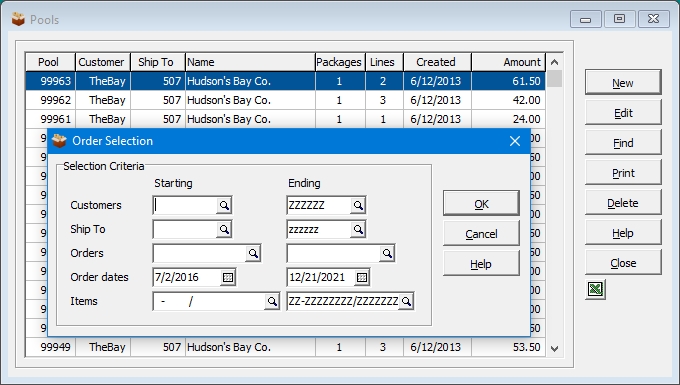Screen dimensions: 680x385
Task: Click Find in Pools window
Action: (623, 143)
